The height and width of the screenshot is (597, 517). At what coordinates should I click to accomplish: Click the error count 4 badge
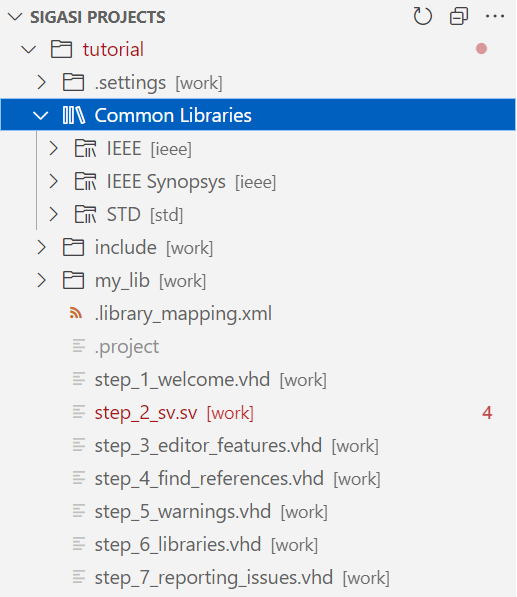point(487,413)
